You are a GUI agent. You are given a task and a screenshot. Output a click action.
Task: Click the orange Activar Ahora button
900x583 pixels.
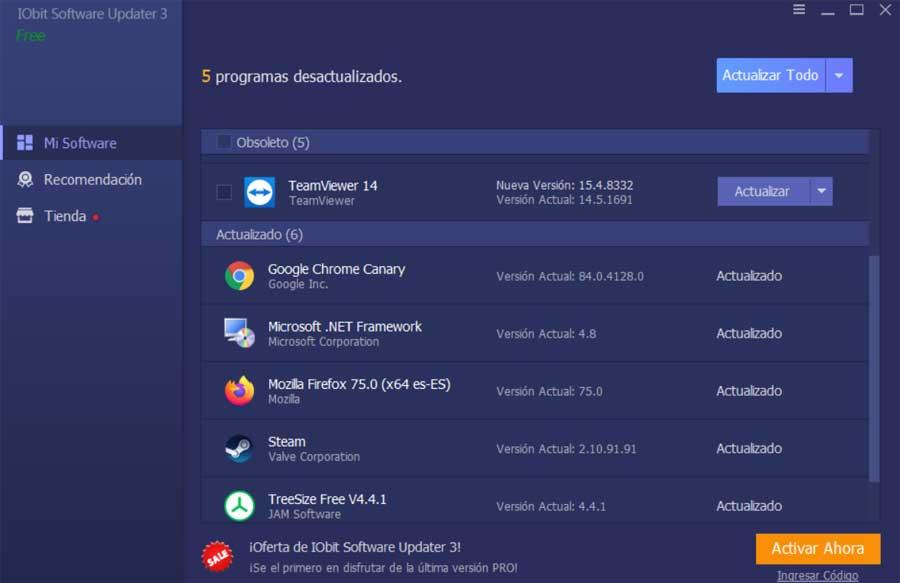click(817, 549)
